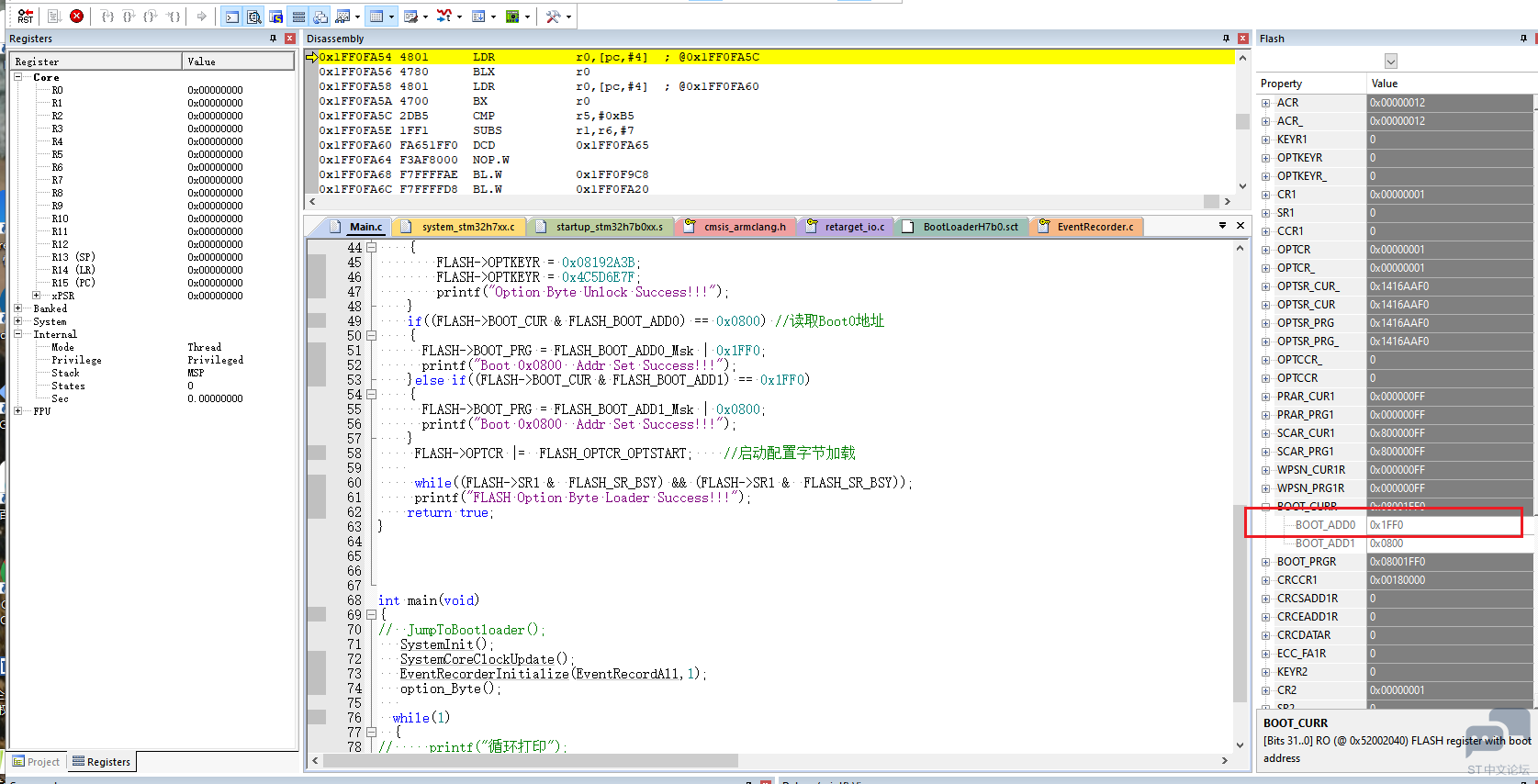Select register R13 (SP) row

coord(152,257)
